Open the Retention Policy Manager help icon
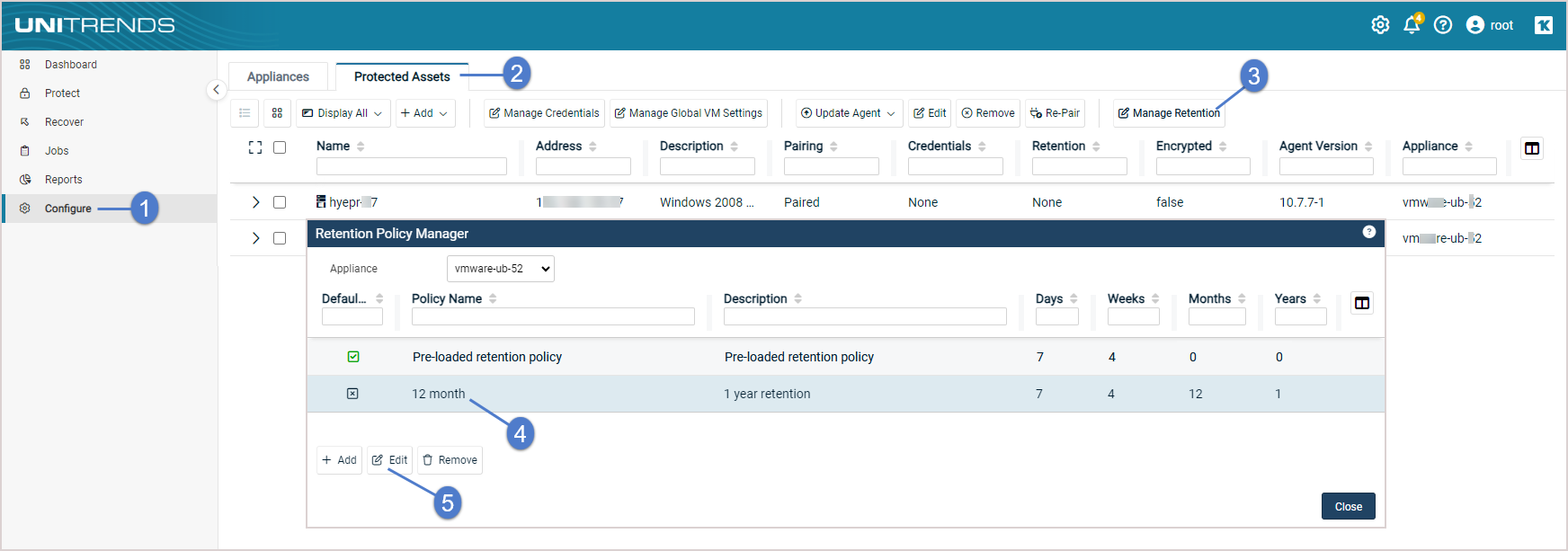 click(1369, 232)
